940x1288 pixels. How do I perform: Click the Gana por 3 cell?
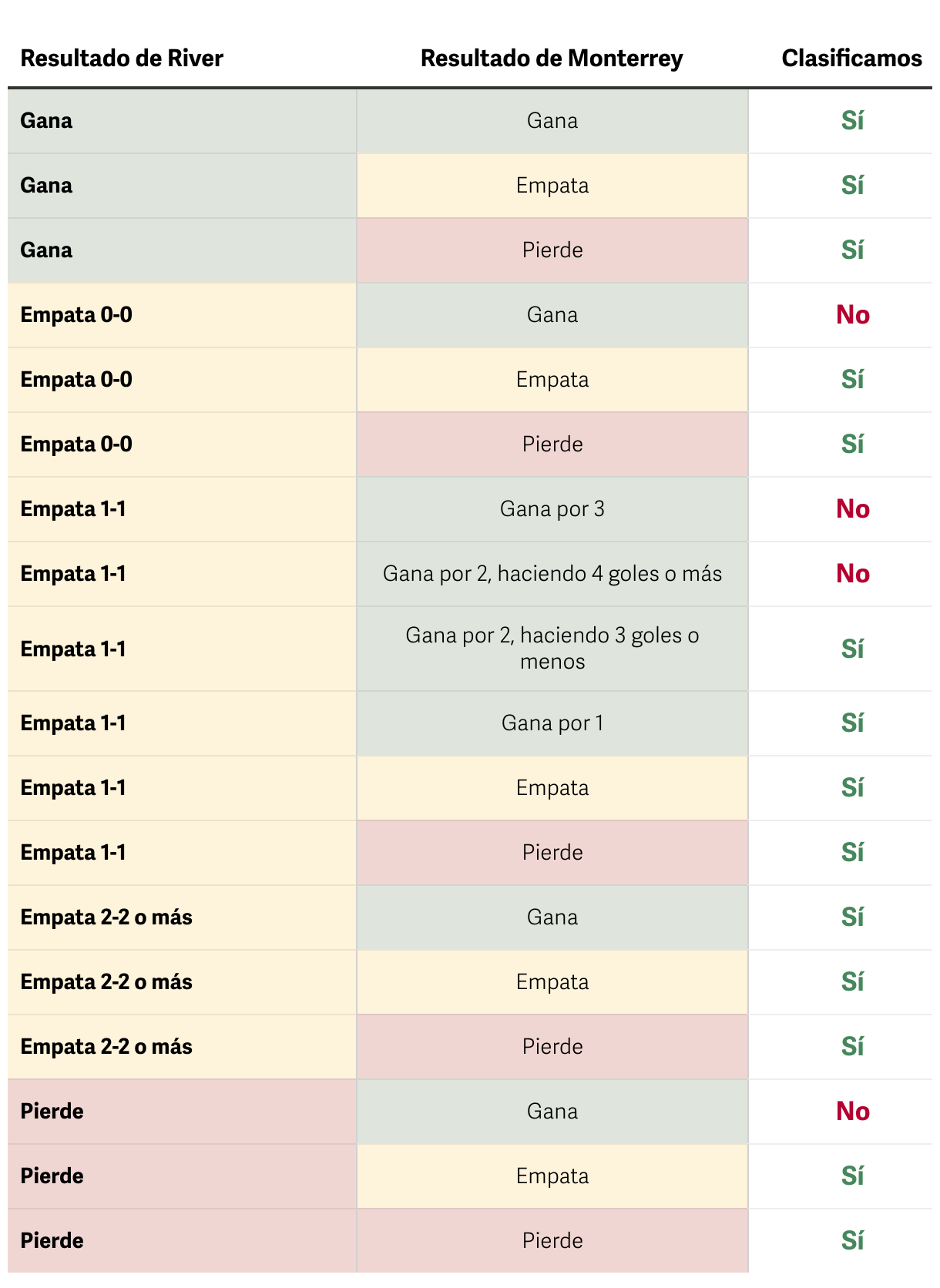pos(552,509)
